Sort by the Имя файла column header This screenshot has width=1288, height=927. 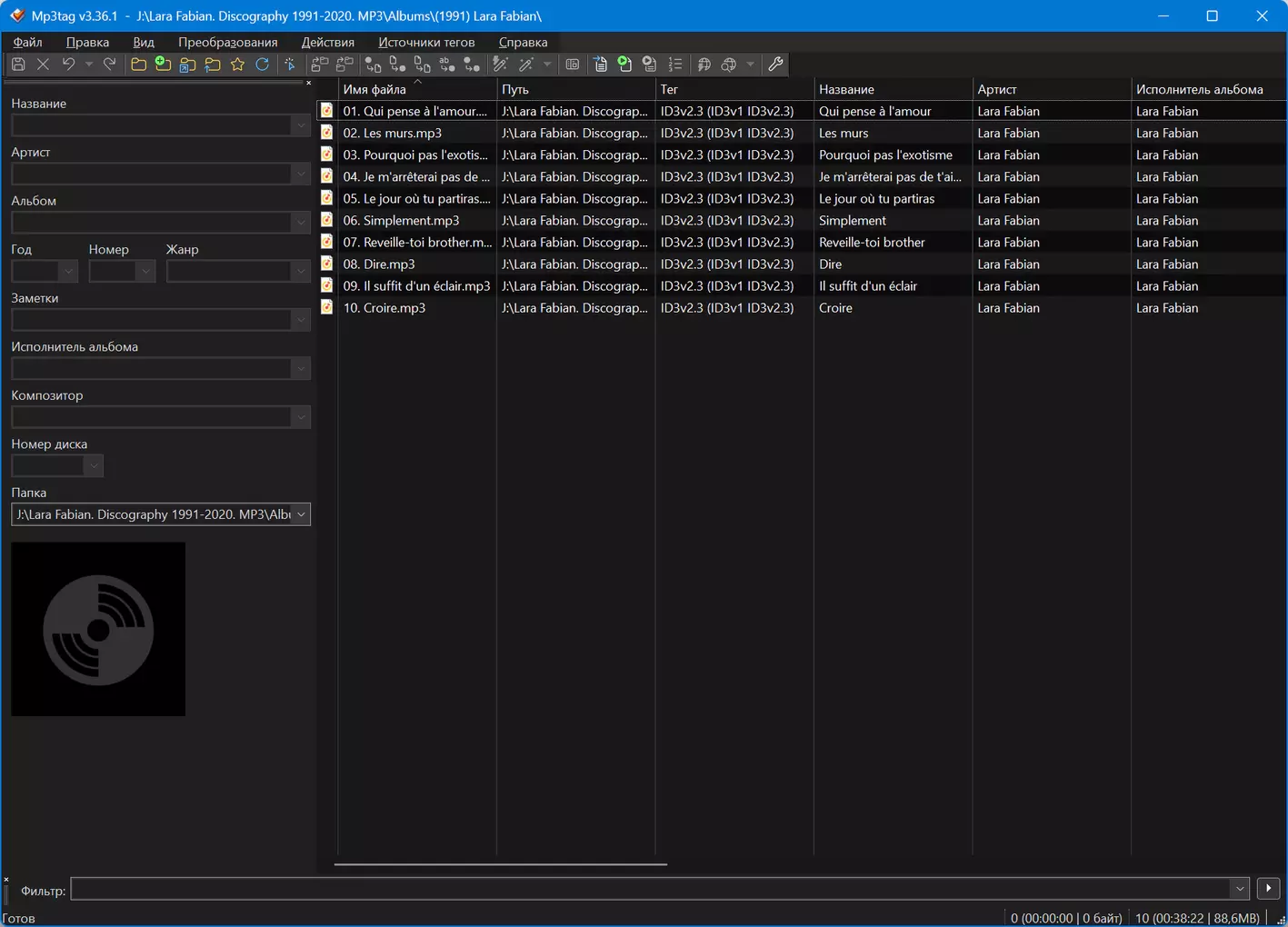(417, 89)
